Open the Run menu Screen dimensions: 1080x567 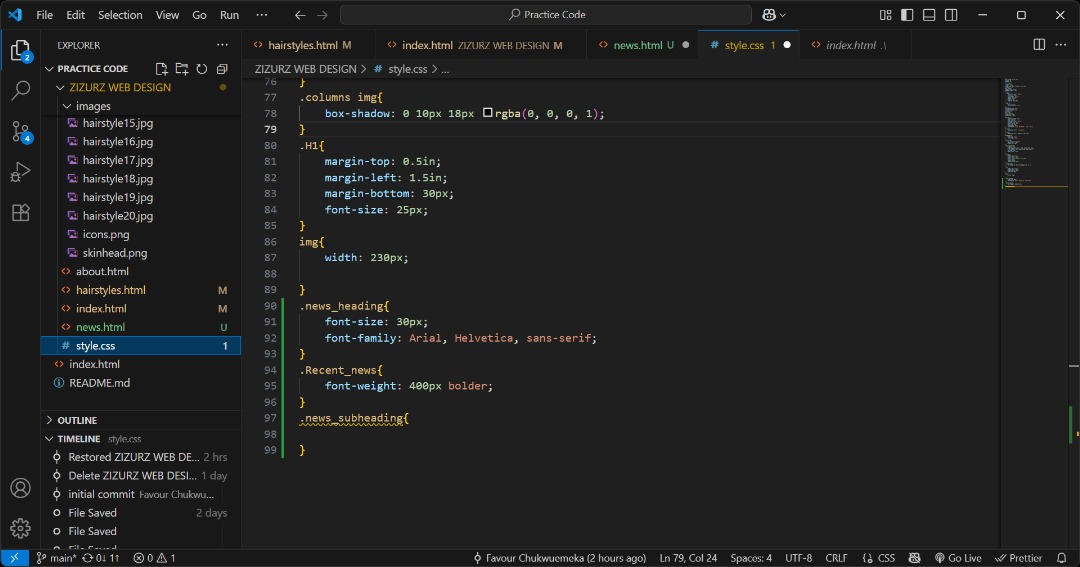pyautogui.click(x=229, y=14)
